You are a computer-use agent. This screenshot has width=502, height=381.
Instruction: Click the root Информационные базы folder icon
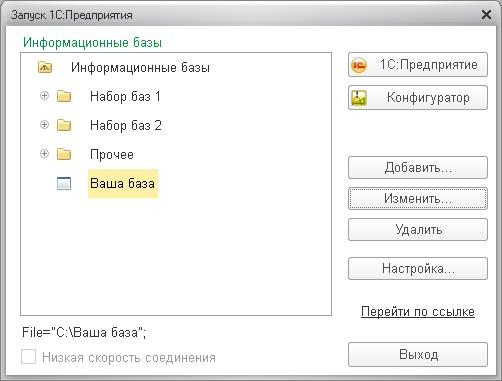tap(45, 67)
